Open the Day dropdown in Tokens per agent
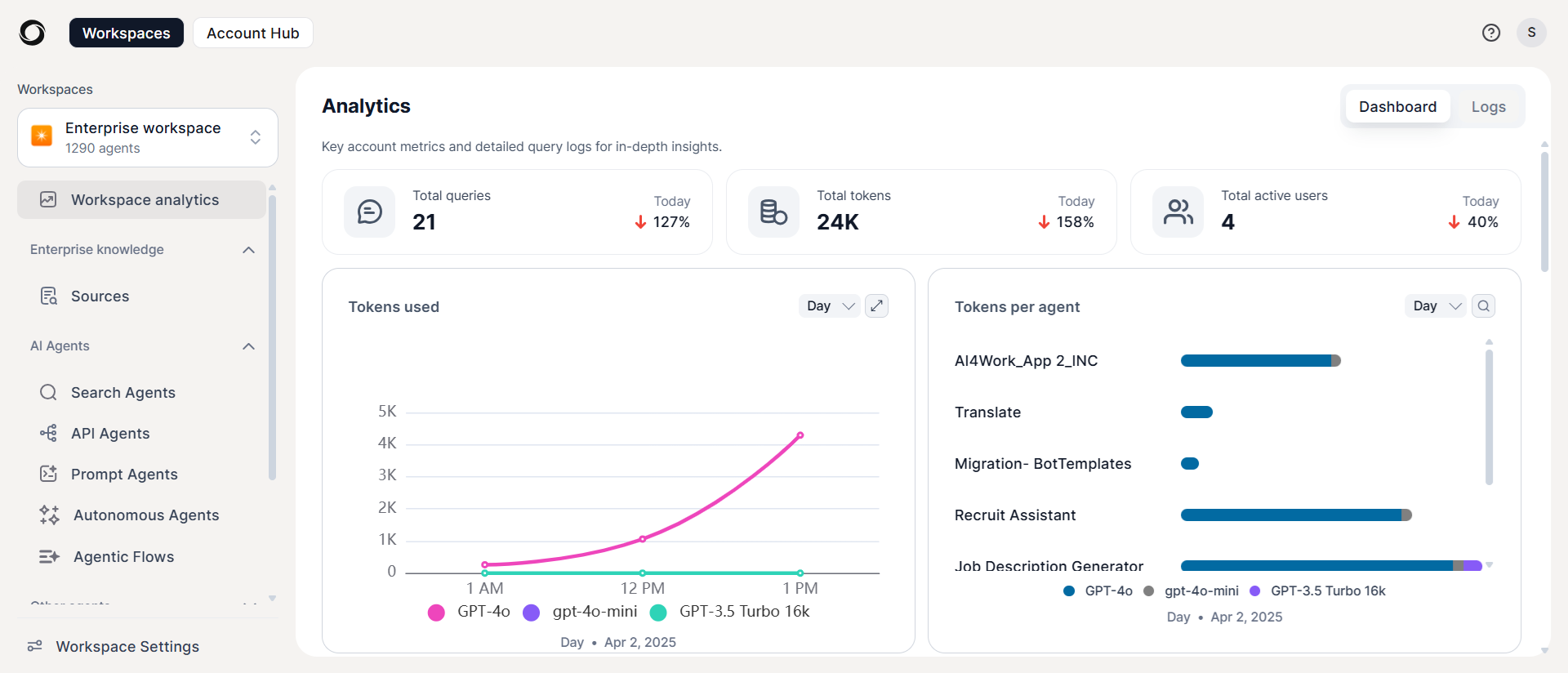The image size is (1568, 673). (1436, 305)
